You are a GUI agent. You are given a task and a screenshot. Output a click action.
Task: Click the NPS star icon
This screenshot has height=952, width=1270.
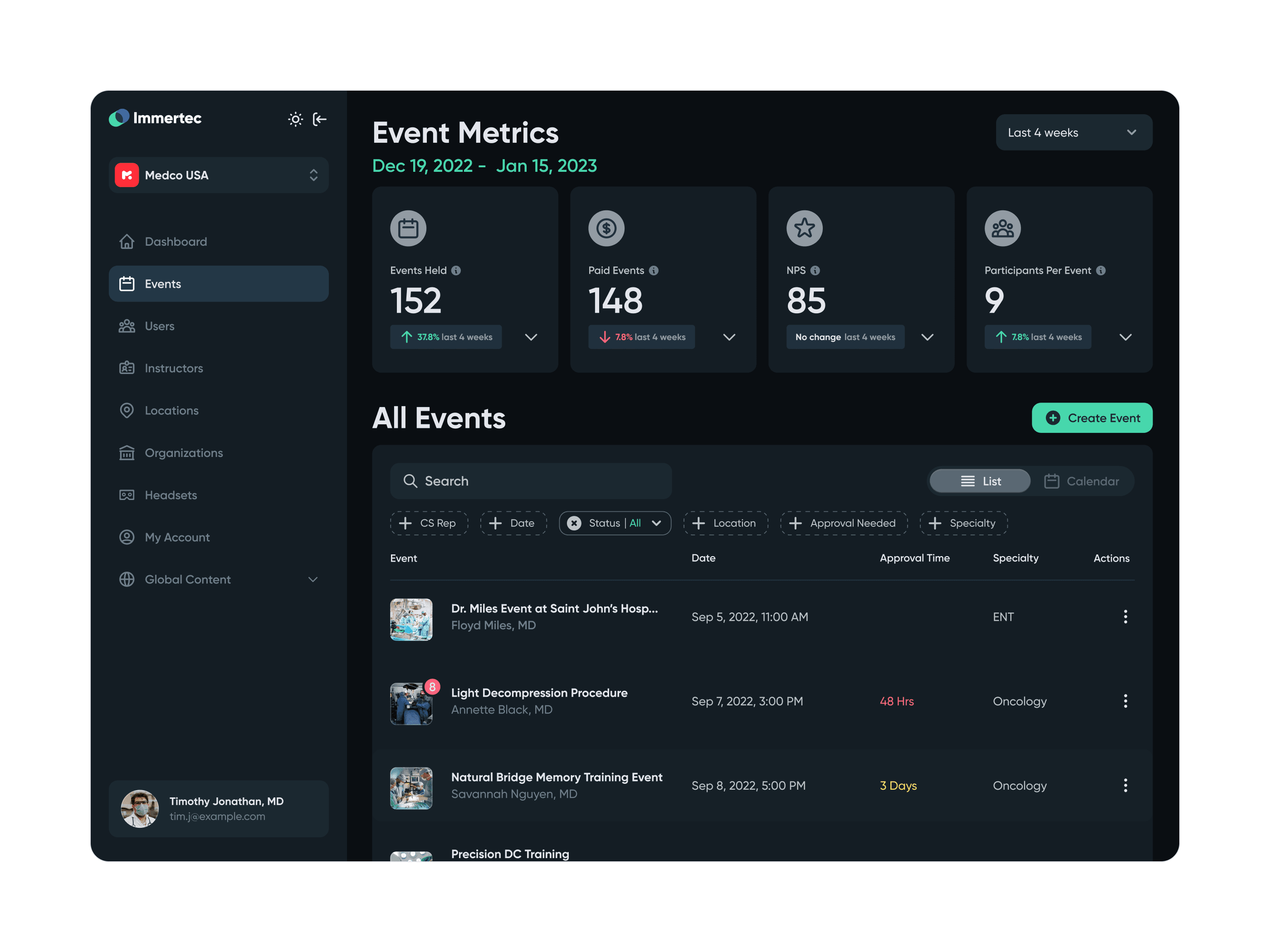[x=804, y=228]
